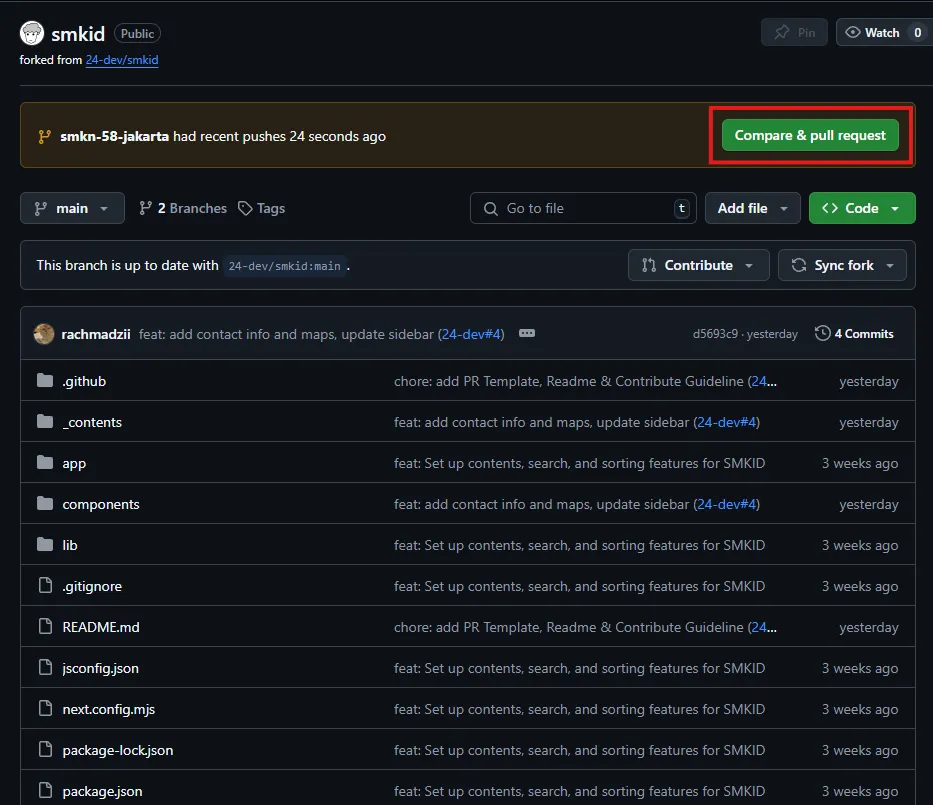Open the 24-dev/smkid forked-from link
933x805 pixels.
click(122, 59)
